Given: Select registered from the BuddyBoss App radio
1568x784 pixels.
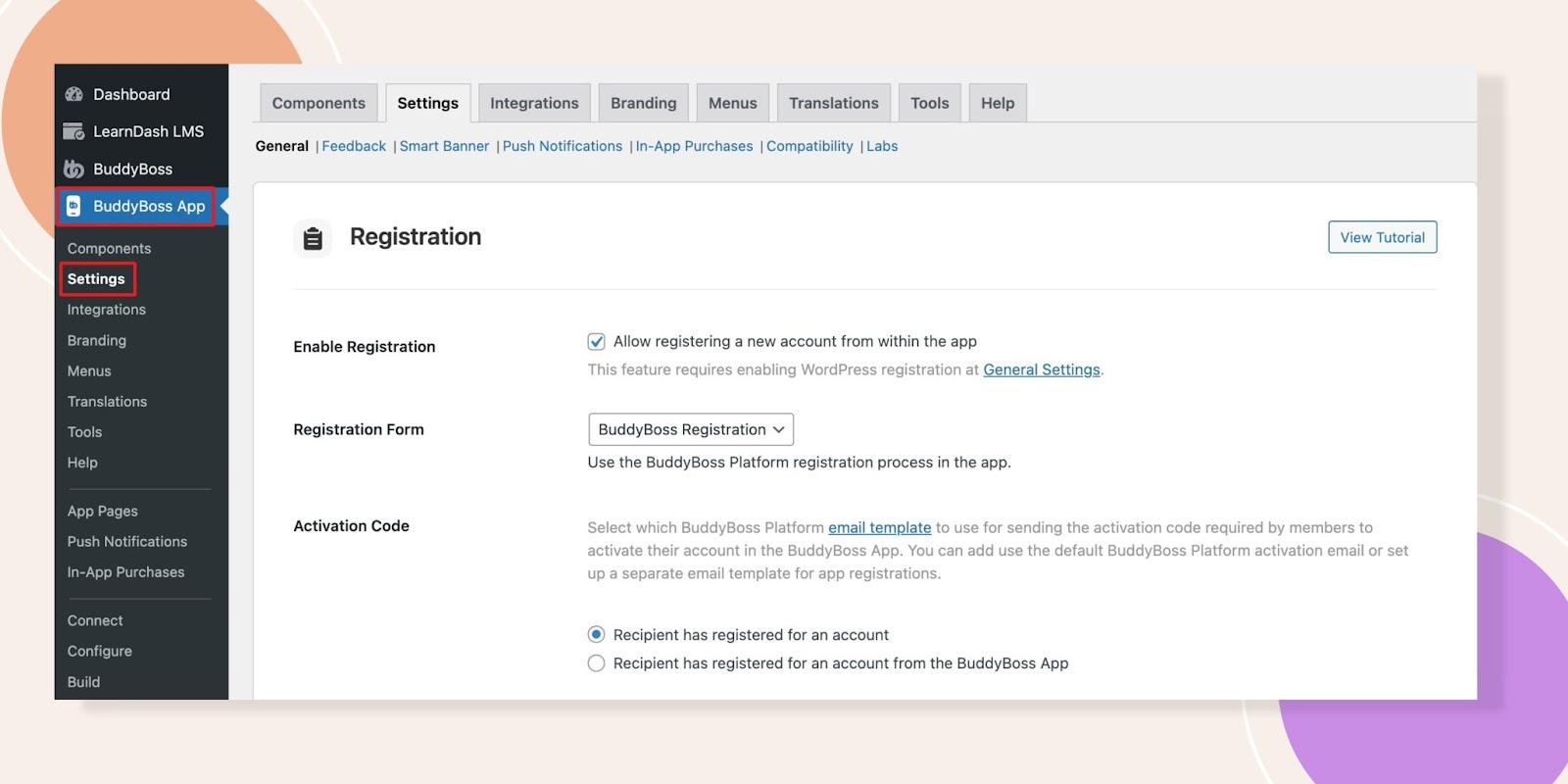Looking at the screenshot, I should 596,663.
